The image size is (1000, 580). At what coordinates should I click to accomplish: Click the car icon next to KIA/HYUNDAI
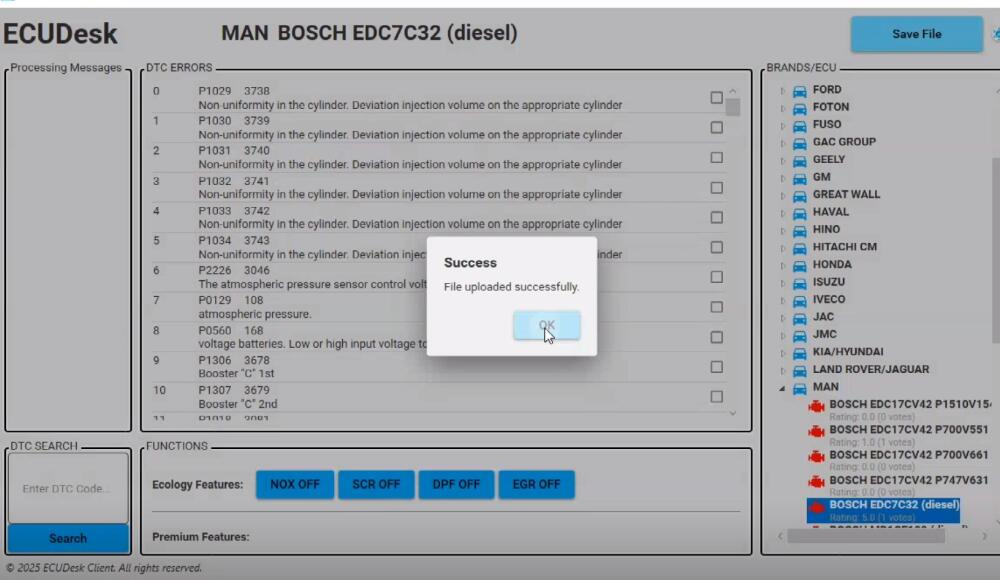(x=800, y=352)
